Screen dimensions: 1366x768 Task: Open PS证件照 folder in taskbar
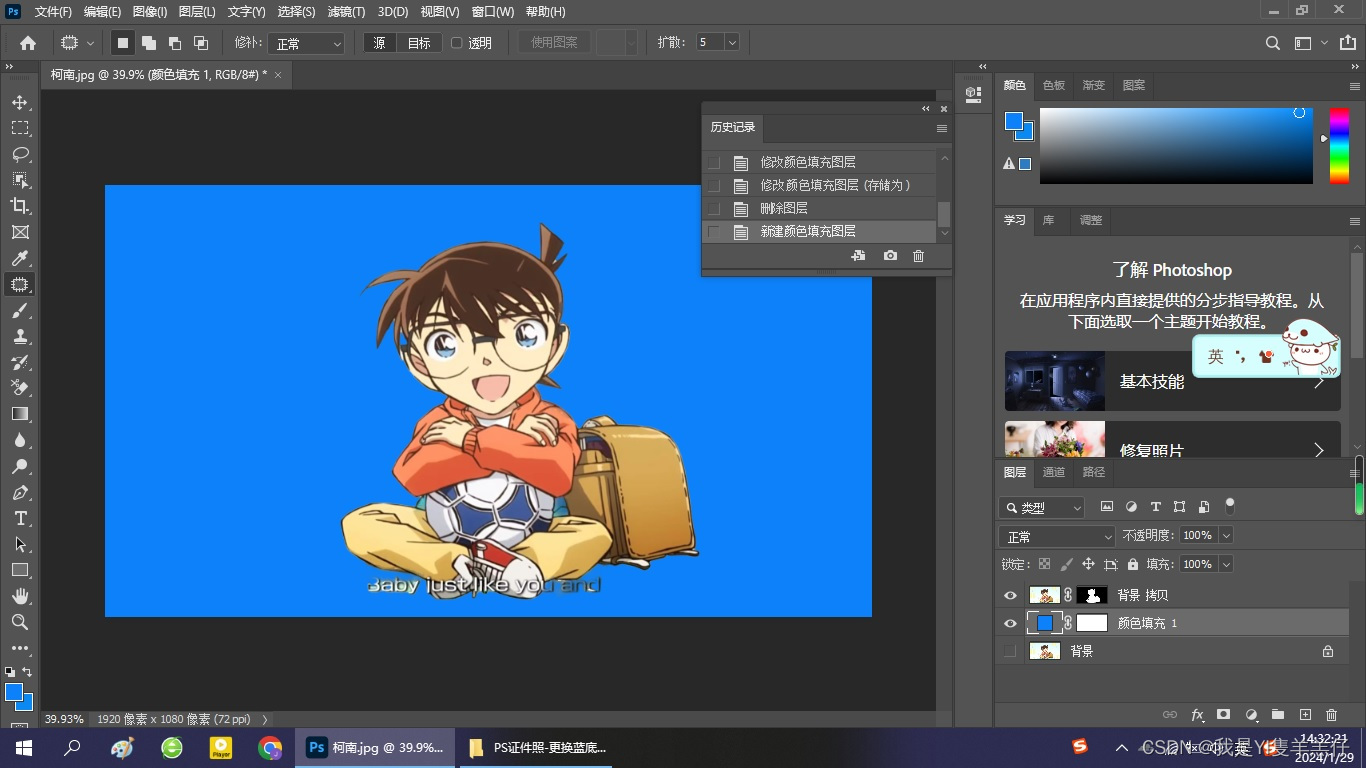538,747
